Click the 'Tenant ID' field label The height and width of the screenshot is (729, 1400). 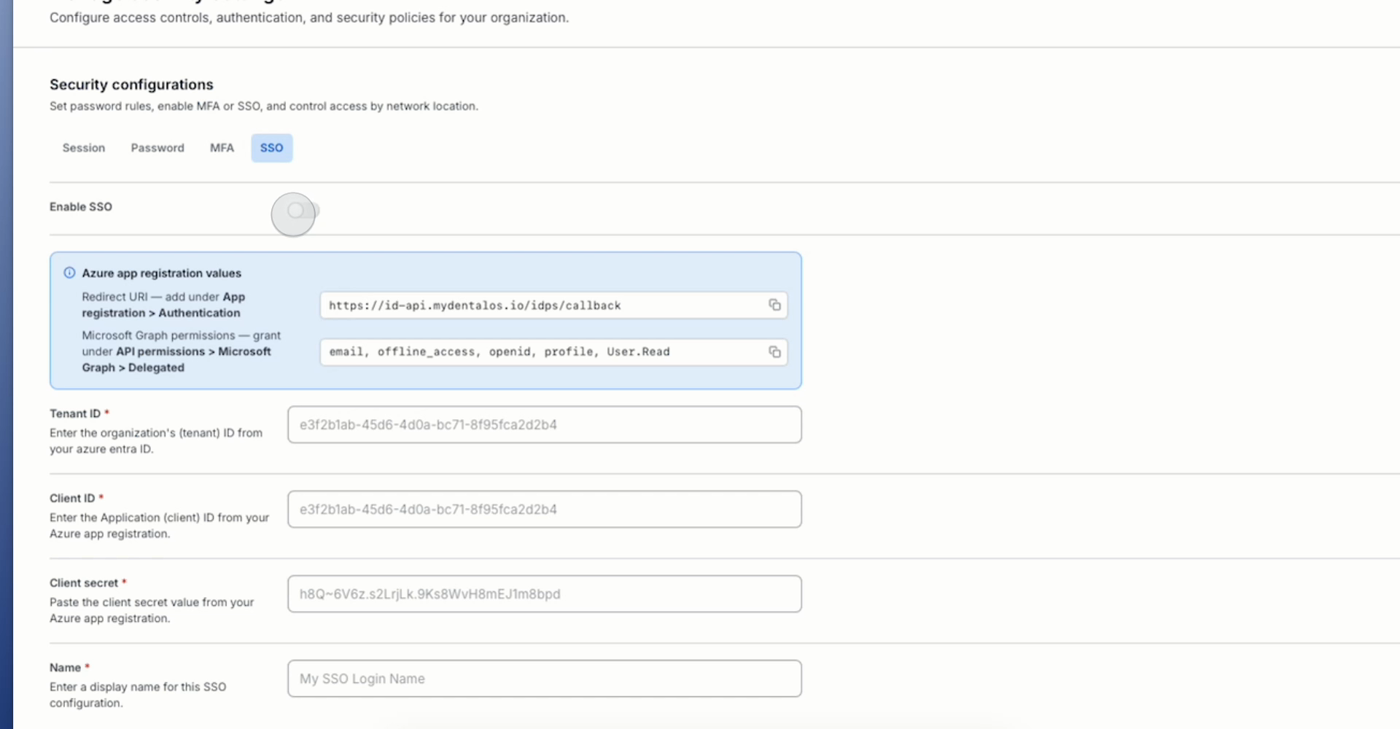click(x=76, y=414)
